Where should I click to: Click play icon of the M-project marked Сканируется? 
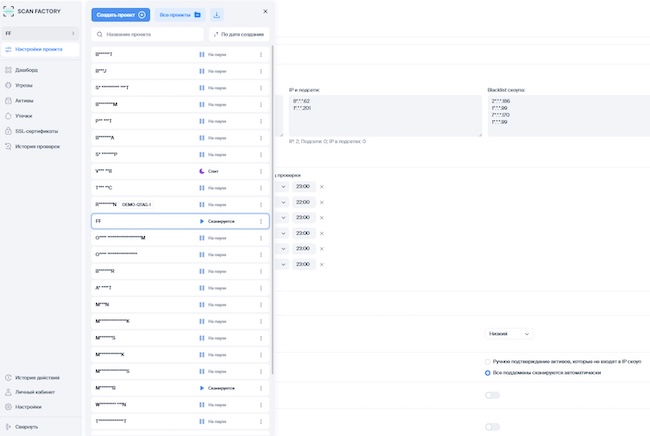(x=202, y=388)
